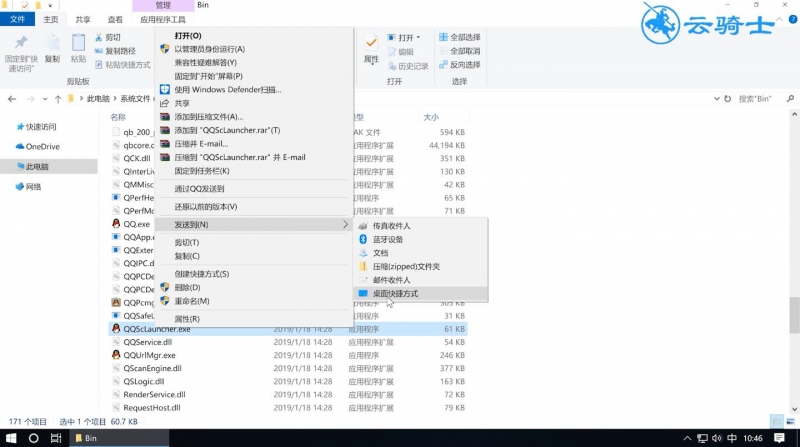The image size is (800, 447).
Task: Click the Up one level arrow
Action: click(x=58, y=98)
